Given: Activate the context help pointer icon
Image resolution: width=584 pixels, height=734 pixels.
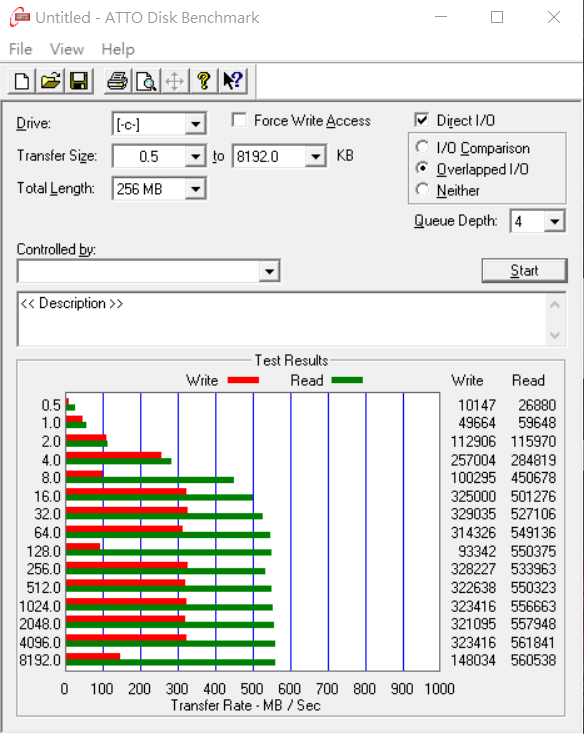Looking at the screenshot, I should [x=233, y=81].
